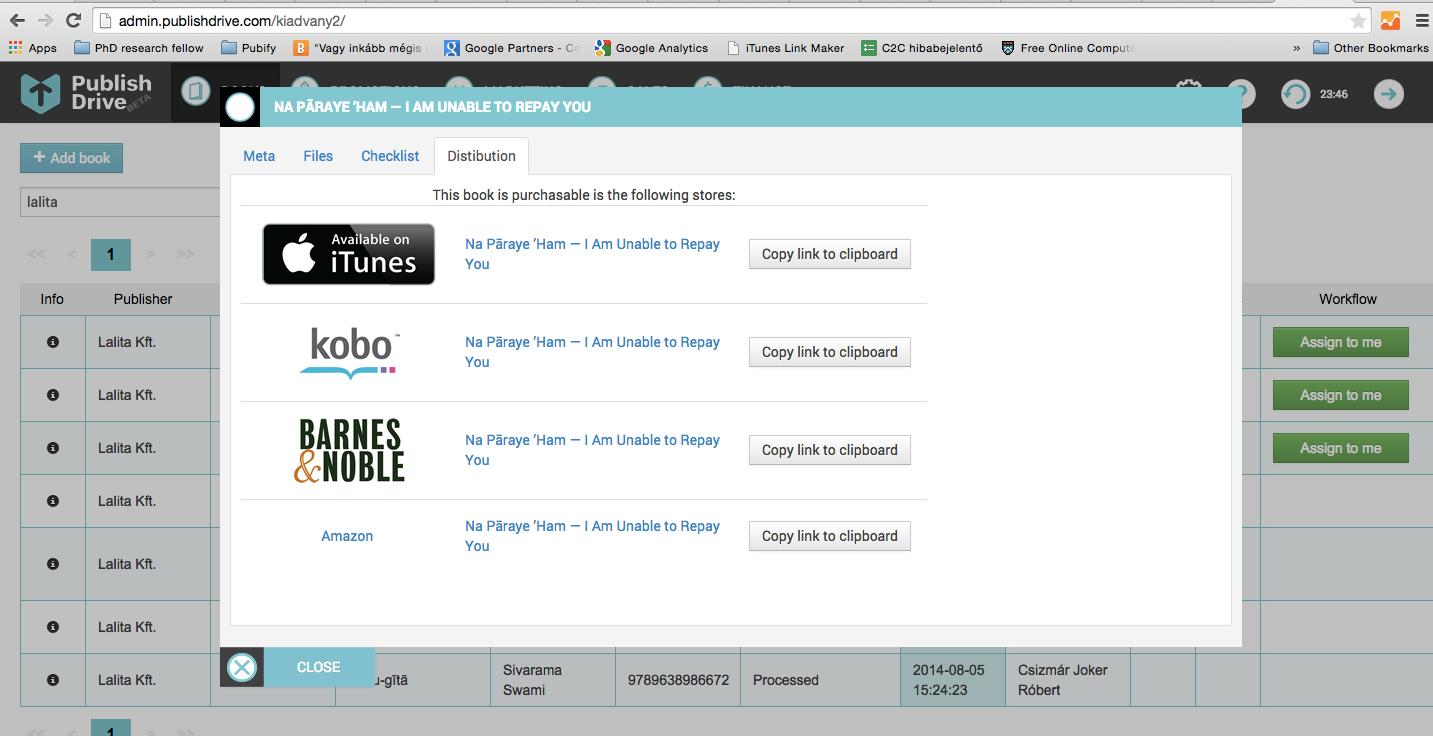Image resolution: width=1433 pixels, height=736 pixels.
Task: Open the Google Analytics bookmark
Action: tap(651, 48)
